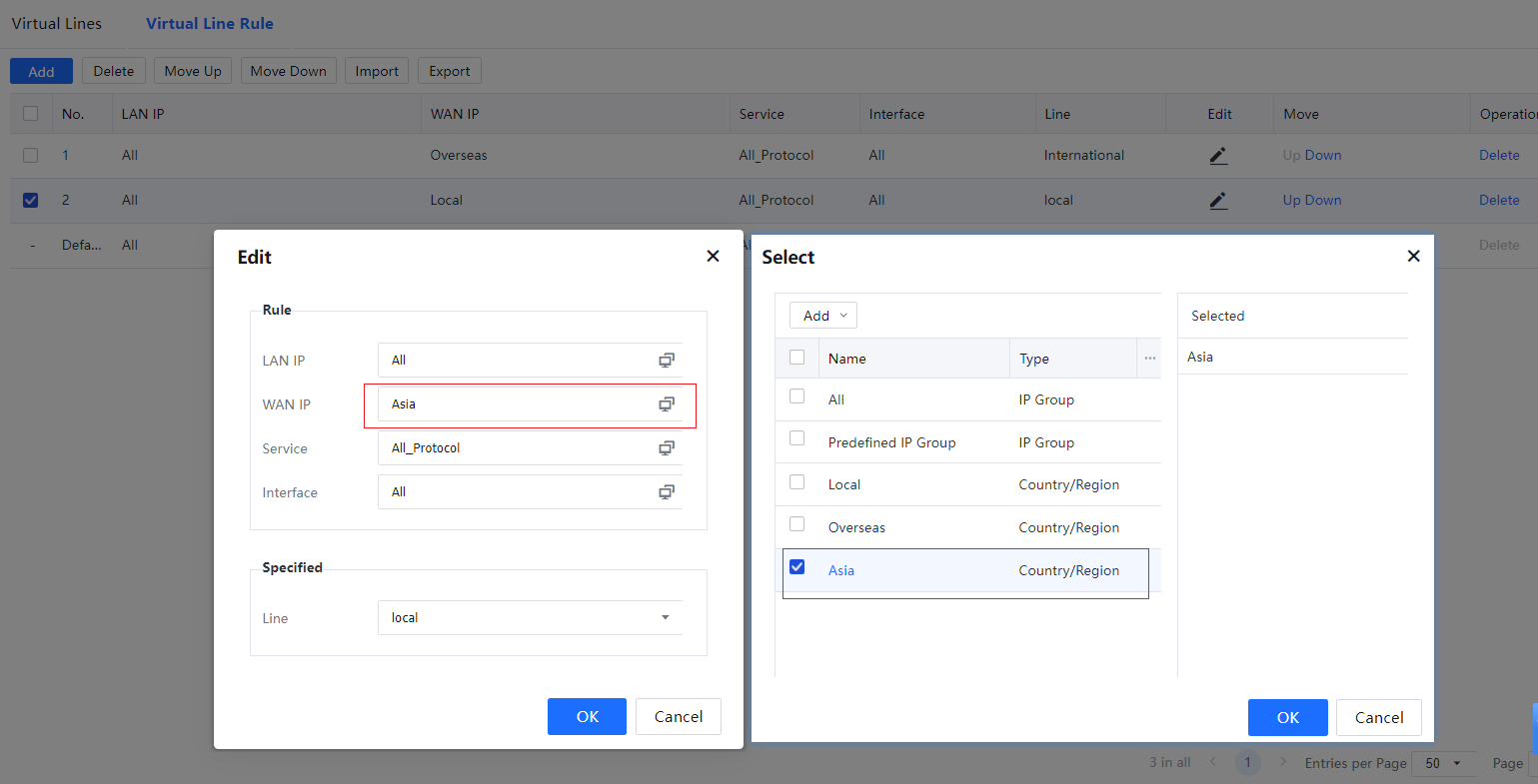Select Virtual Line Rule tab

click(210, 24)
